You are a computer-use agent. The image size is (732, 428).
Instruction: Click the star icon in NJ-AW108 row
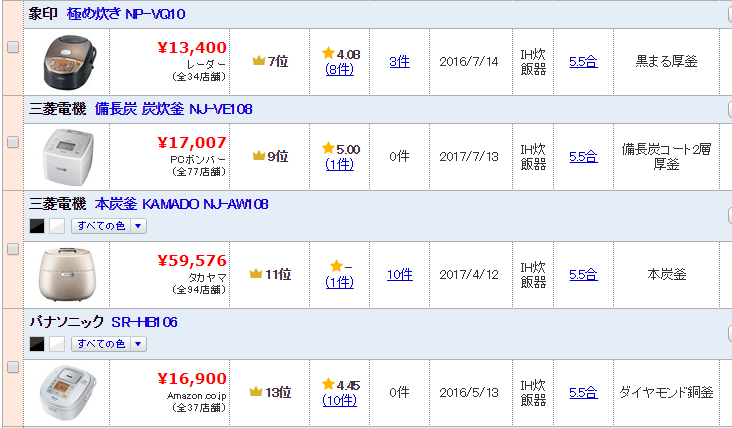[336, 266]
